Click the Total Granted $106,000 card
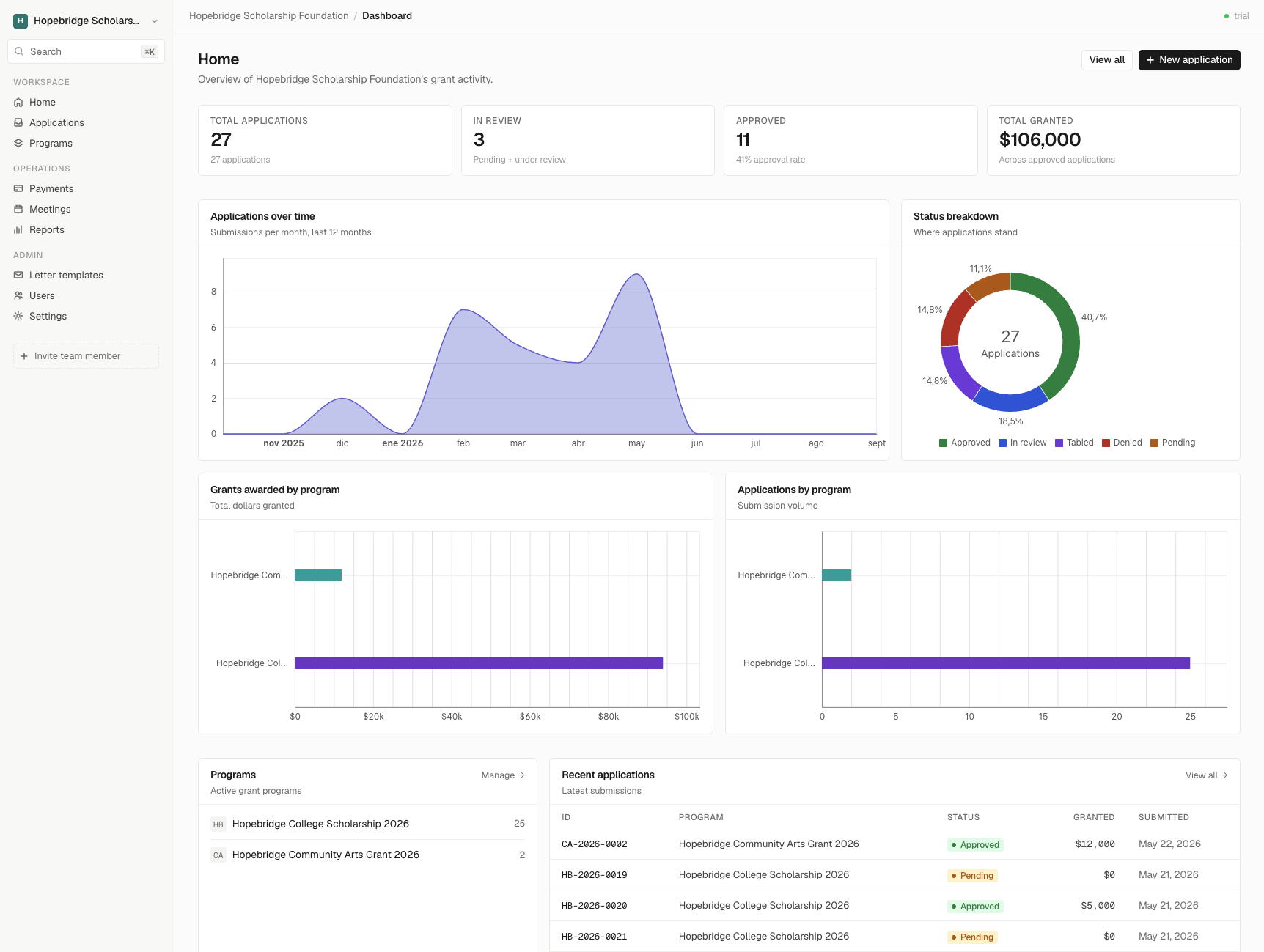Viewport: 1264px width, 952px height. [1113, 141]
